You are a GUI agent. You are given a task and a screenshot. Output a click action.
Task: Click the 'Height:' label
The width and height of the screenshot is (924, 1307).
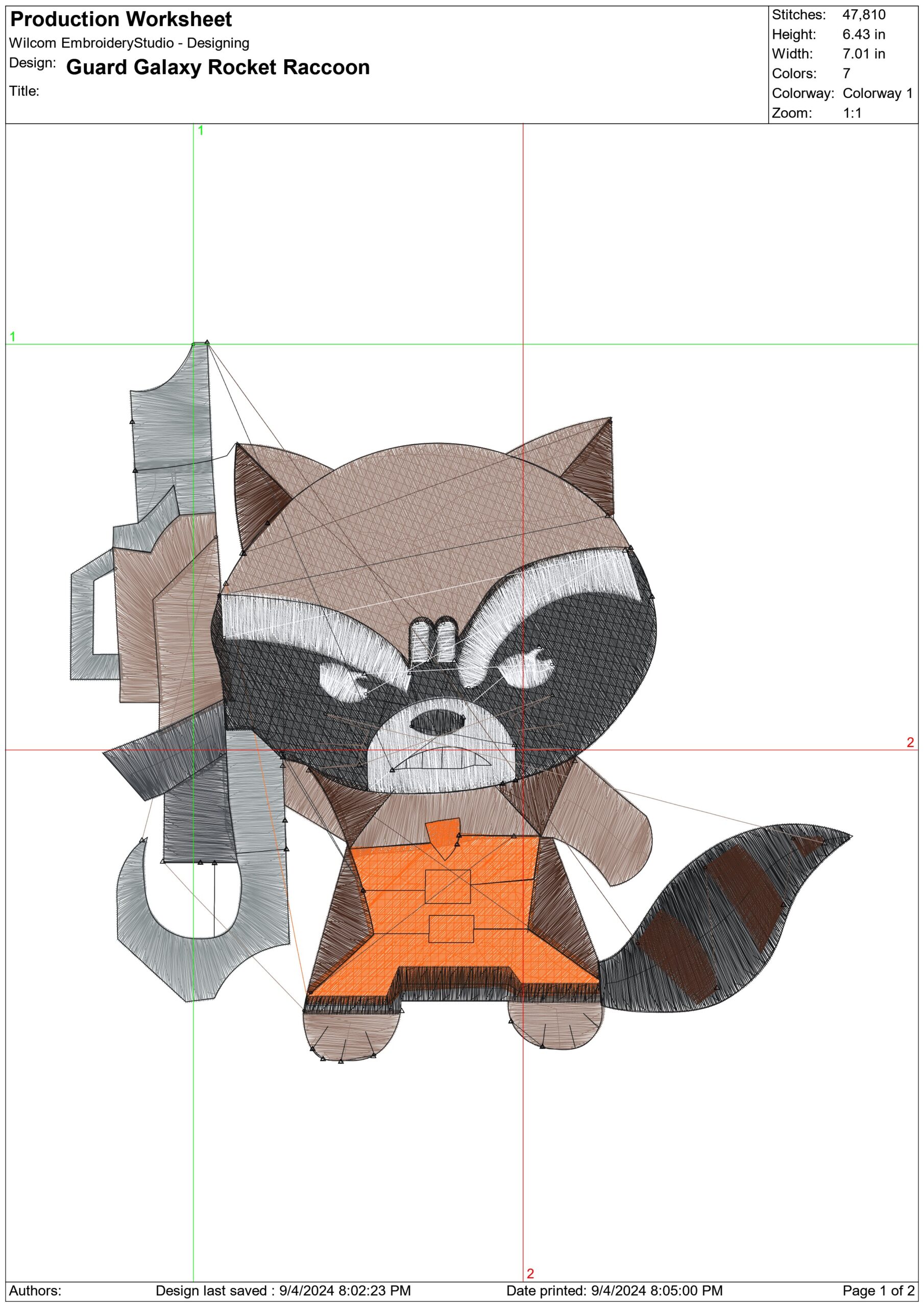click(x=794, y=34)
